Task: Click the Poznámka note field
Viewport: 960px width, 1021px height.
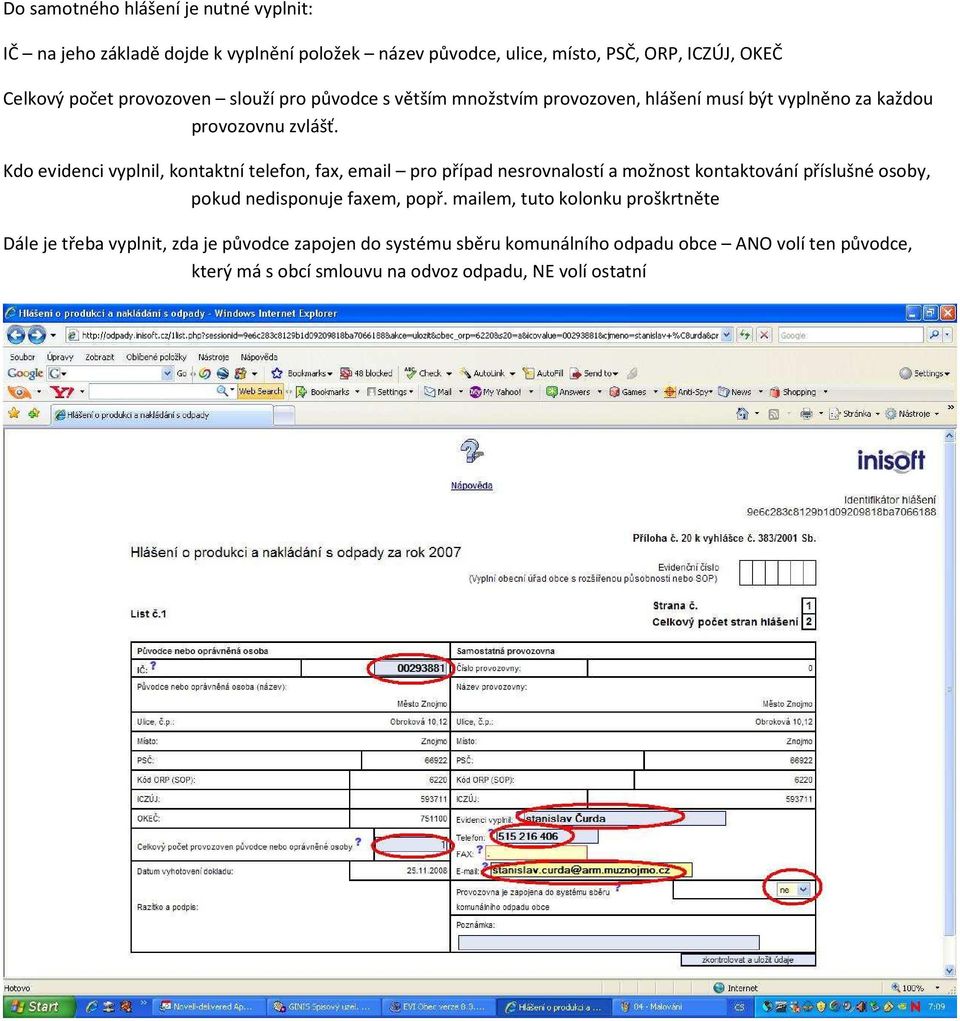Action: [x=608, y=942]
